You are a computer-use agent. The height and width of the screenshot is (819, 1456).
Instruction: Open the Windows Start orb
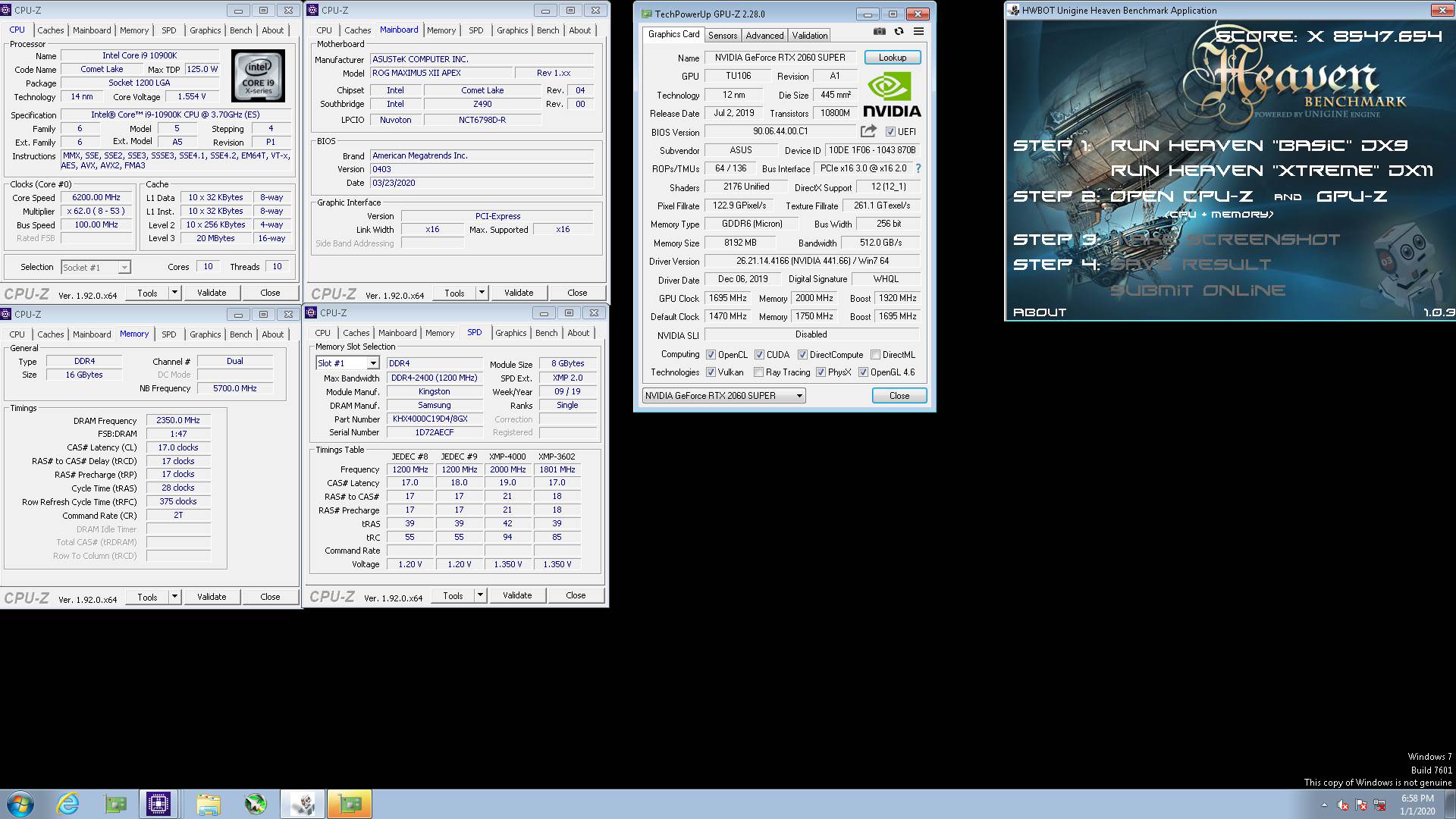click(20, 804)
